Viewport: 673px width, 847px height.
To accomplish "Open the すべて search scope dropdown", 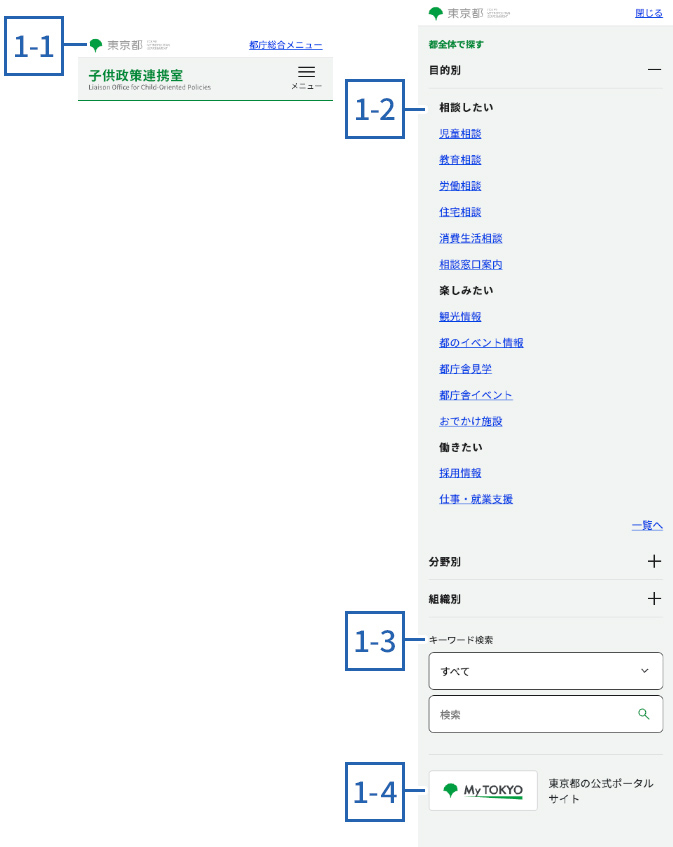I will (x=546, y=671).
